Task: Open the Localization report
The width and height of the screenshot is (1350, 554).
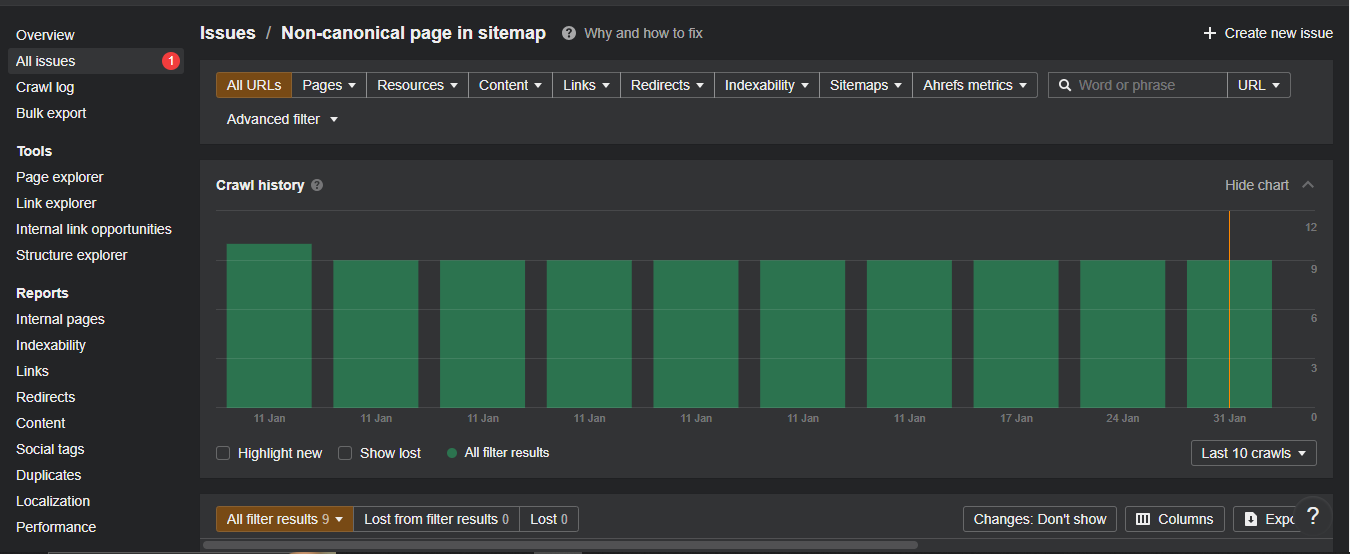Action: (53, 501)
